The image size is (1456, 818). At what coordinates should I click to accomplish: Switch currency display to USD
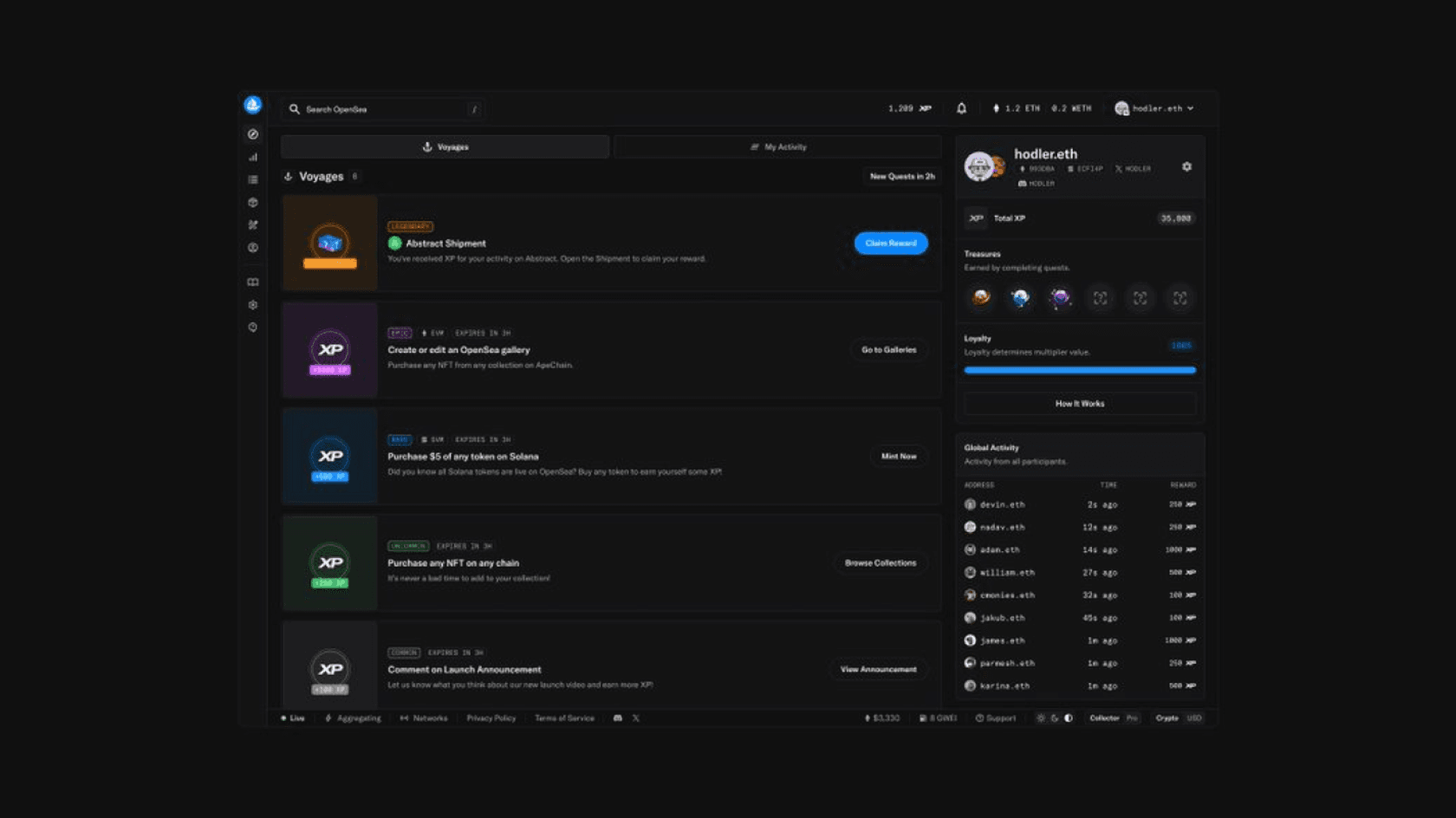pos(1194,717)
